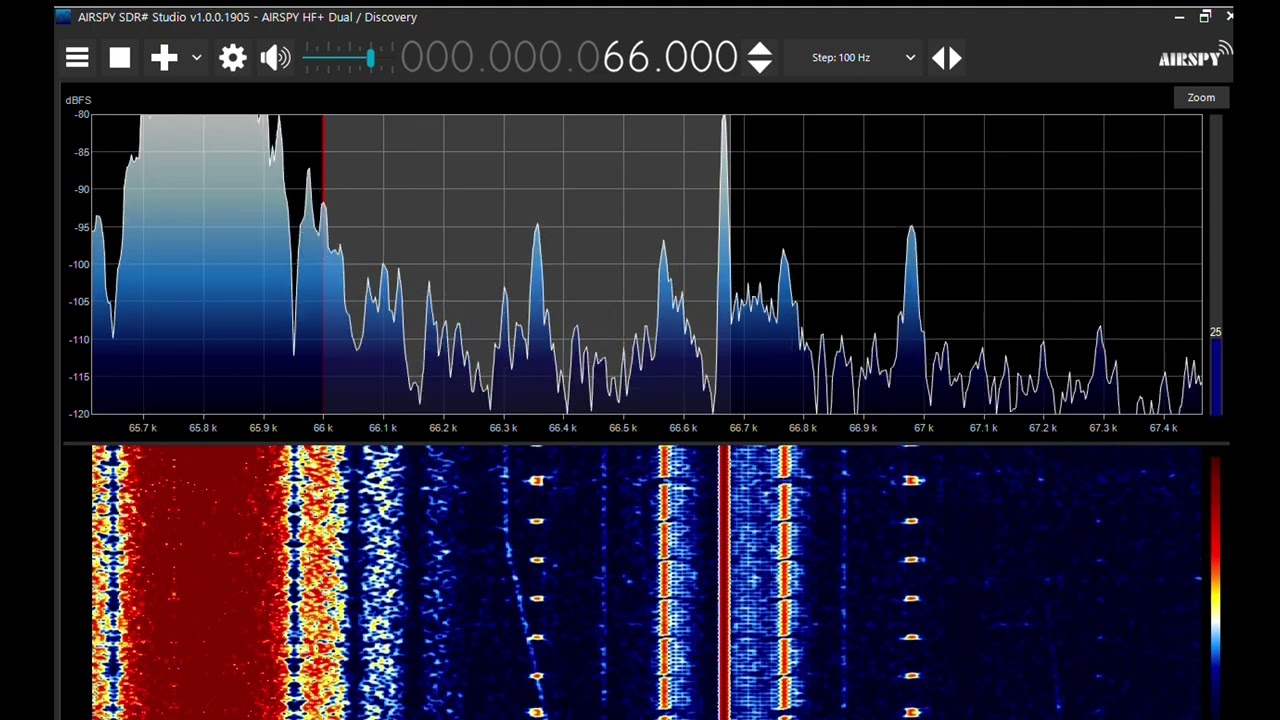
Task: Click the -100 dBFS scale label
Action: click(79, 265)
